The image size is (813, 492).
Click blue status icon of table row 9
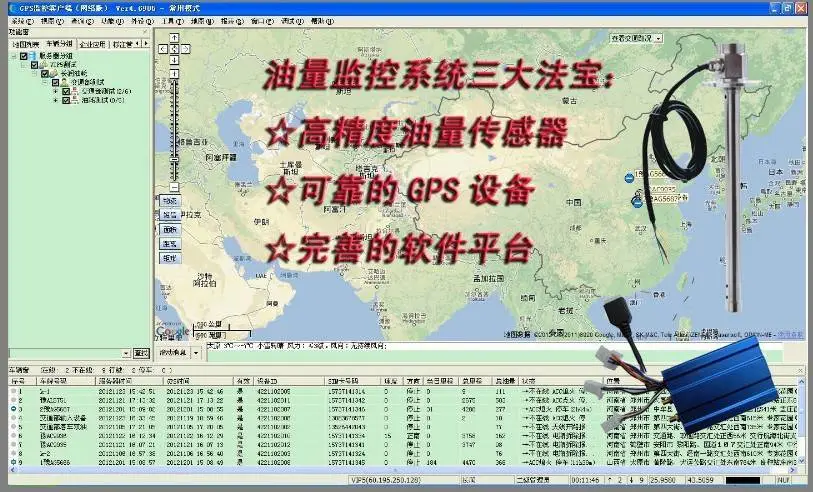click(x=13, y=462)
